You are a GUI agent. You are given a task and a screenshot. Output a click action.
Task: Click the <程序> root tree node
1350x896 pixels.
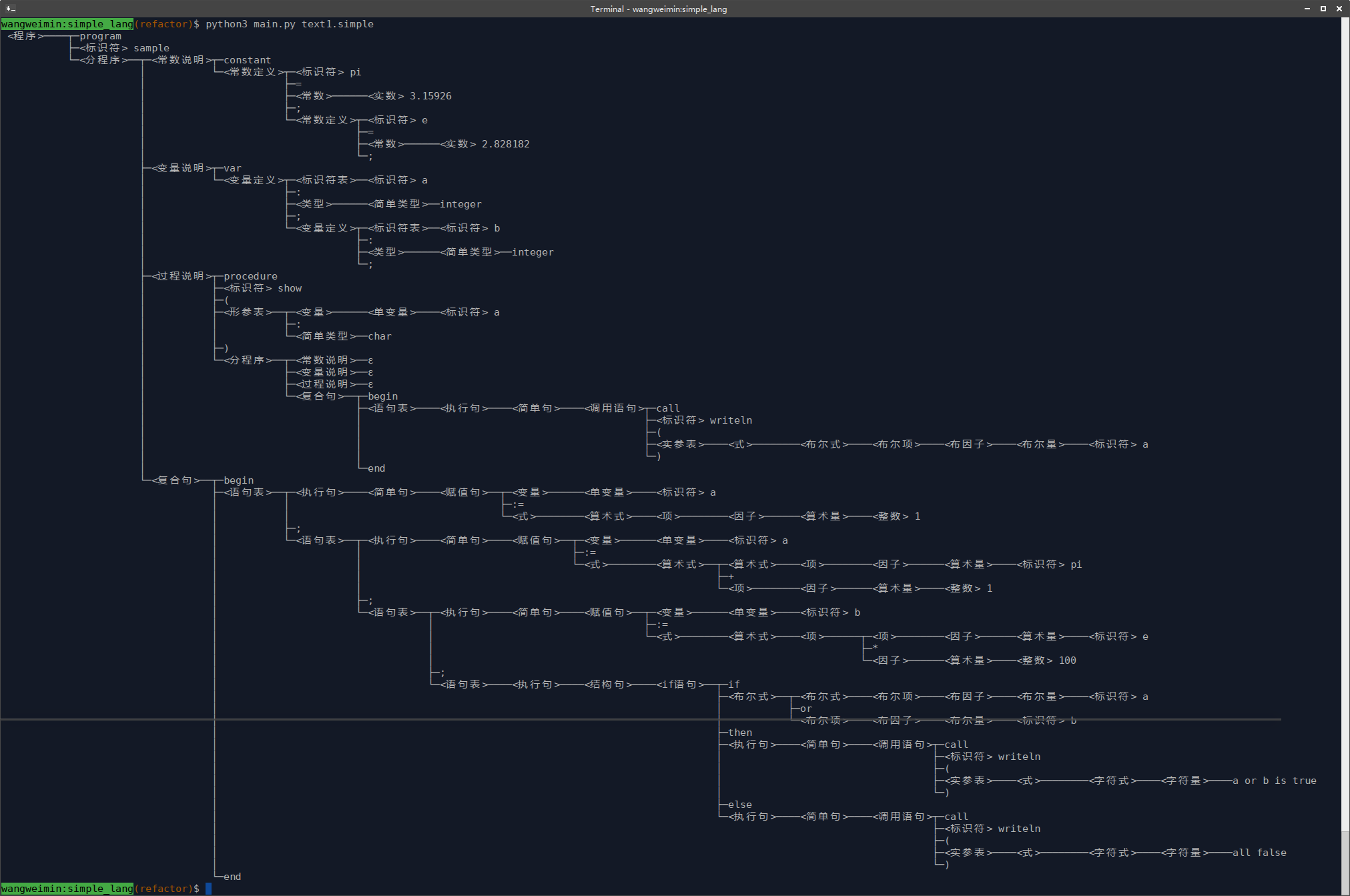[25, 36]
